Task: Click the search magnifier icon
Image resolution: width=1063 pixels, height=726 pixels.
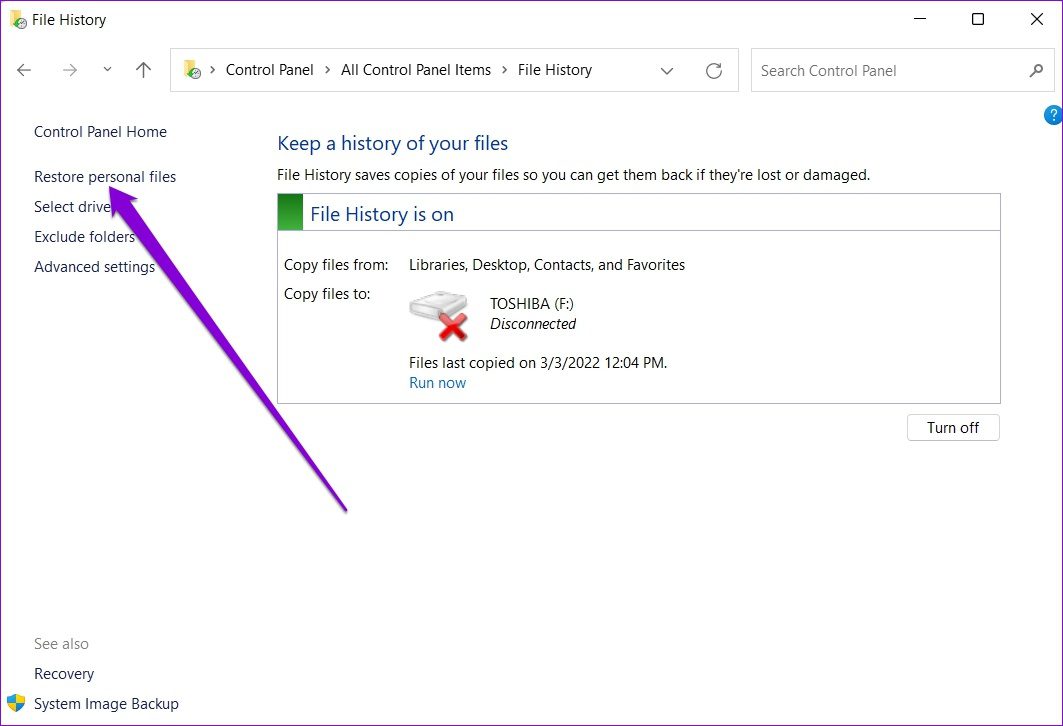Action: tap(1036, 70)
